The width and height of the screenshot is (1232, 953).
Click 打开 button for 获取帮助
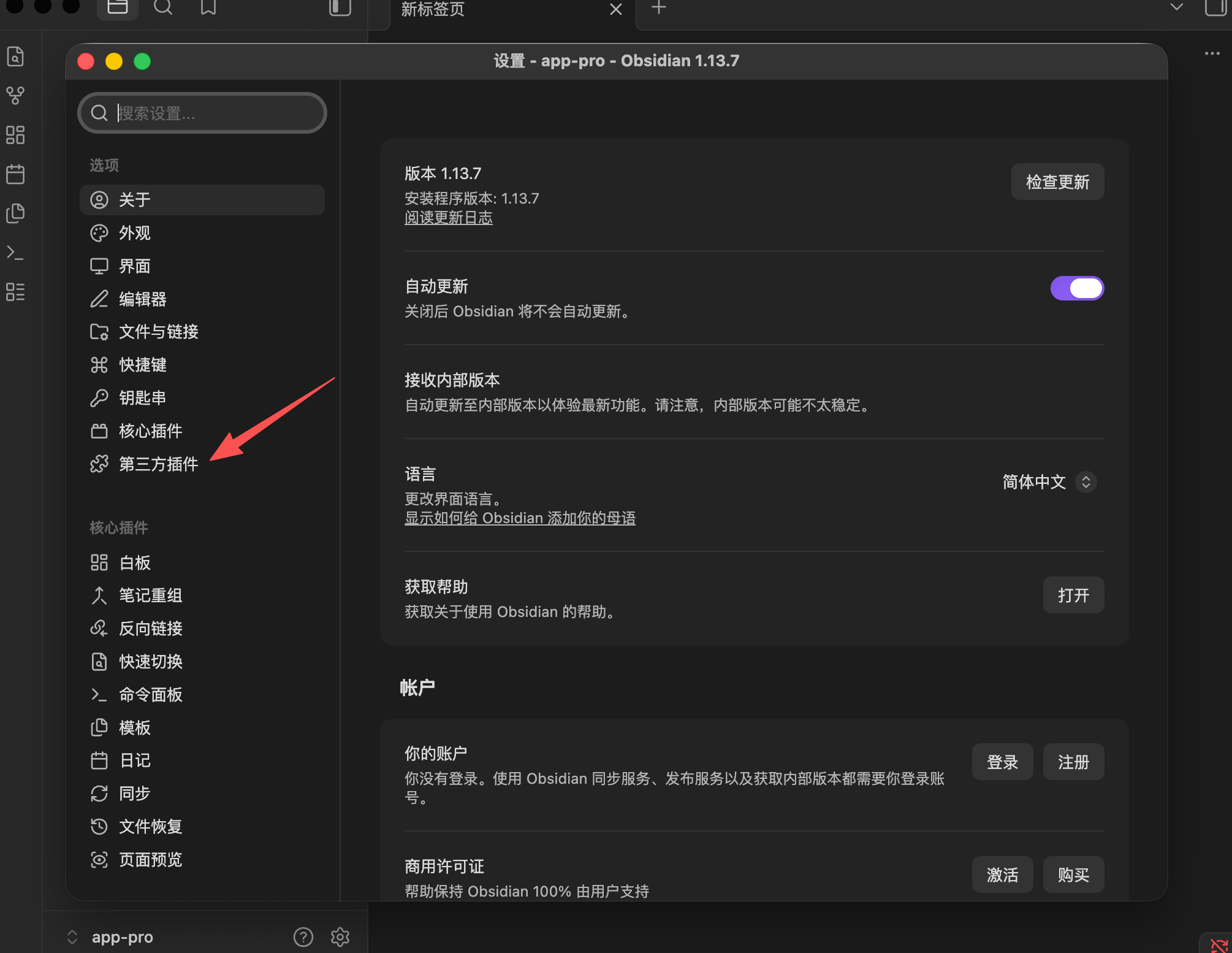[x=1073, y=595]
